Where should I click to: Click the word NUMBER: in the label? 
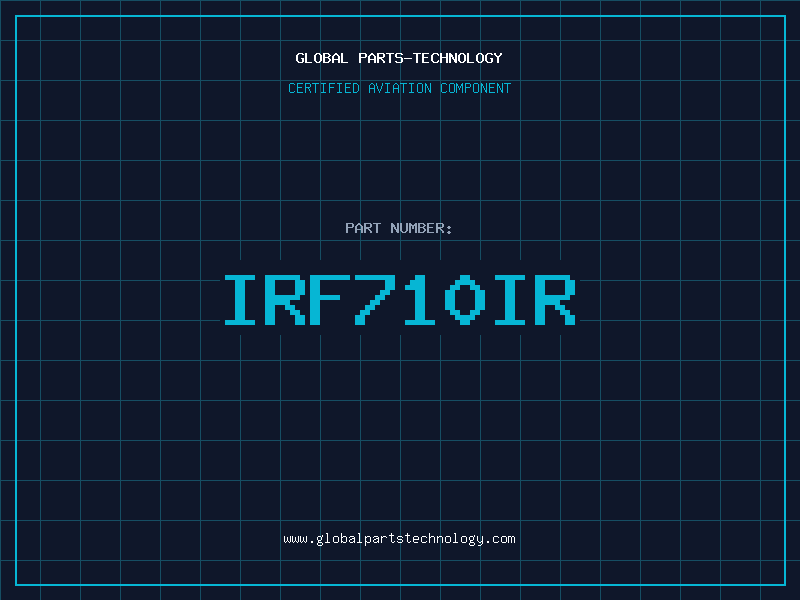click(x=422, y=228)
